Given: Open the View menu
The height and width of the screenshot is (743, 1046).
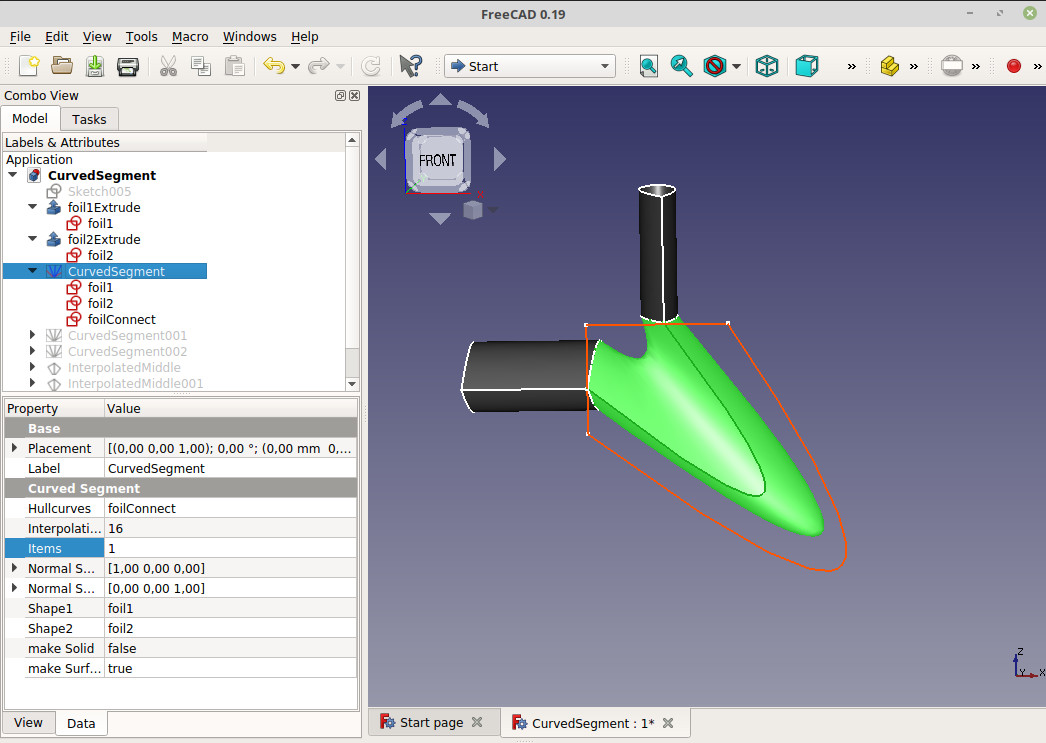Looking at the screenshot, I should click(97, 37).
